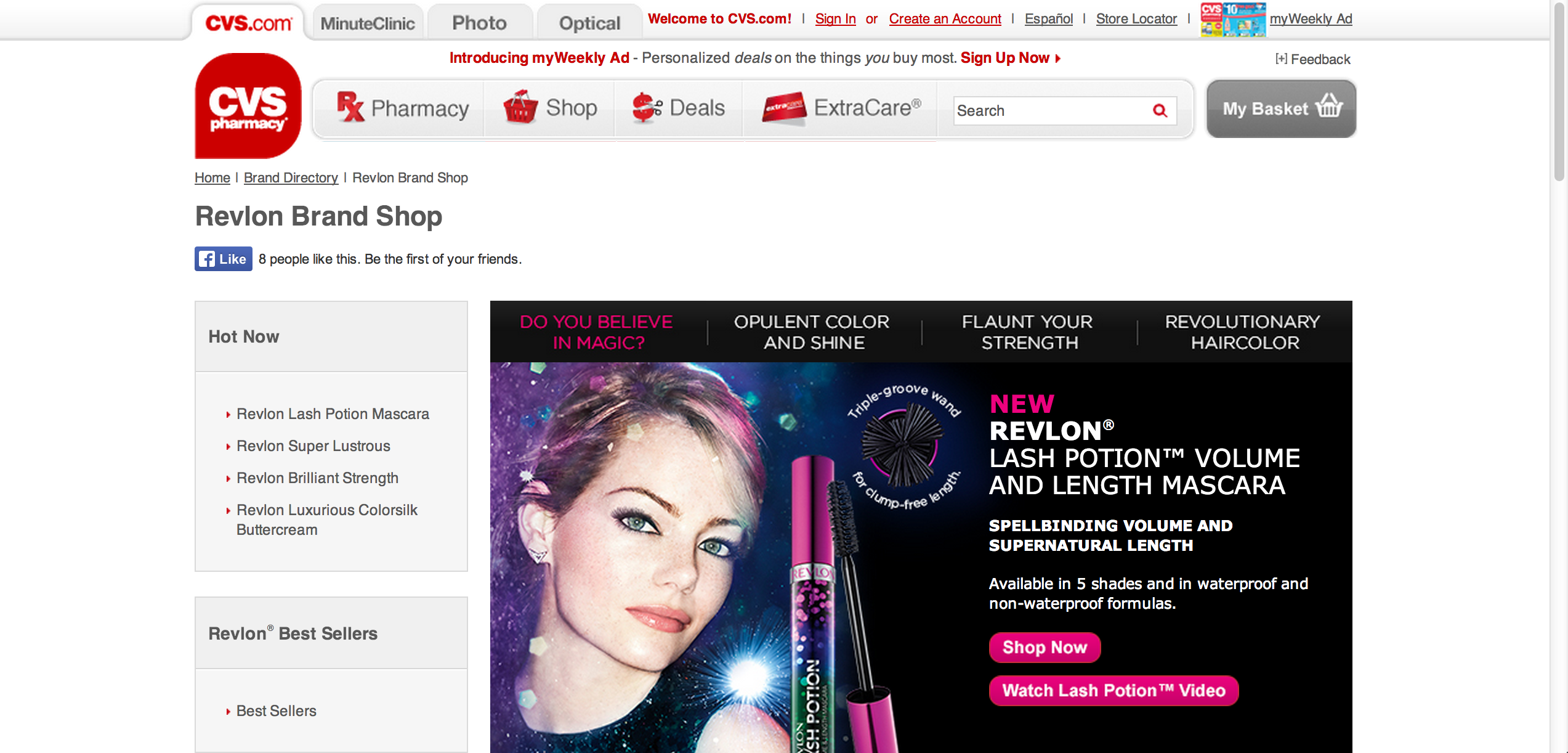Screen dimensions: 1568x753
Task: Open Revlon Brilliant Strength link
Action: coord(317,478)
